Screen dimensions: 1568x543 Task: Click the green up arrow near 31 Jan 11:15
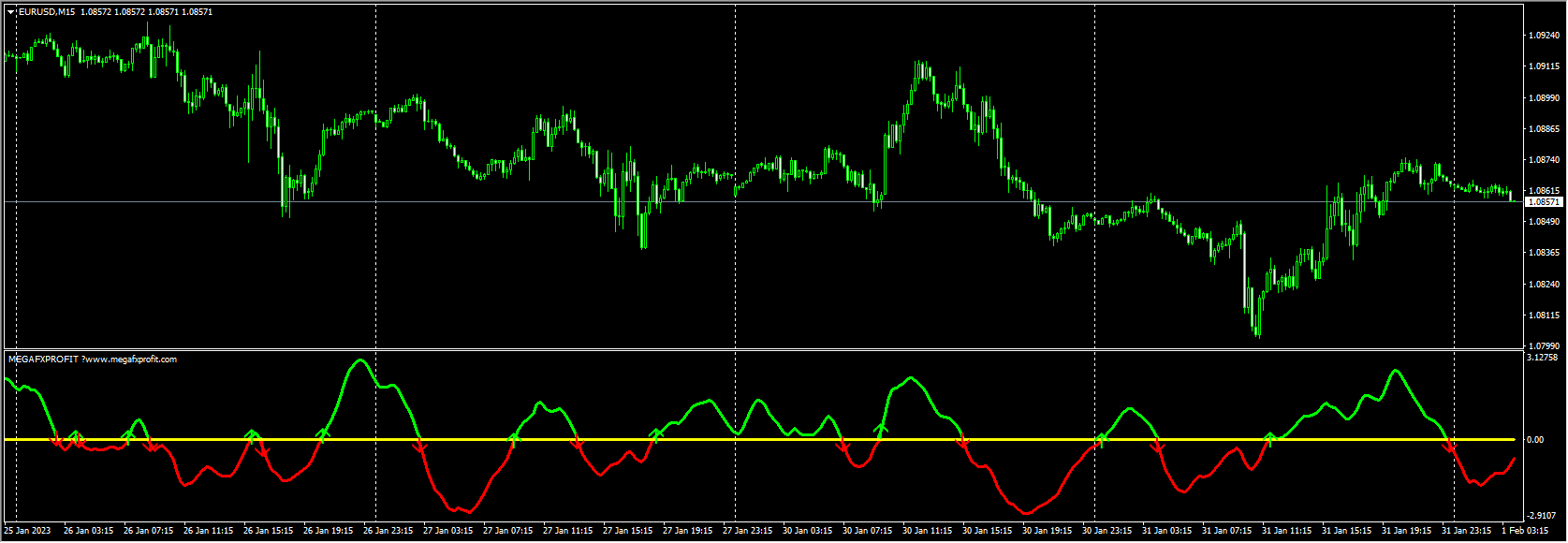[x=1270, y=436]
